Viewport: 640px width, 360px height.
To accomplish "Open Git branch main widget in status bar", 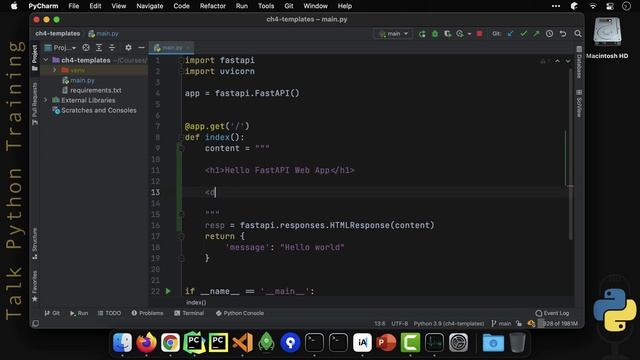I will point(501,324).
